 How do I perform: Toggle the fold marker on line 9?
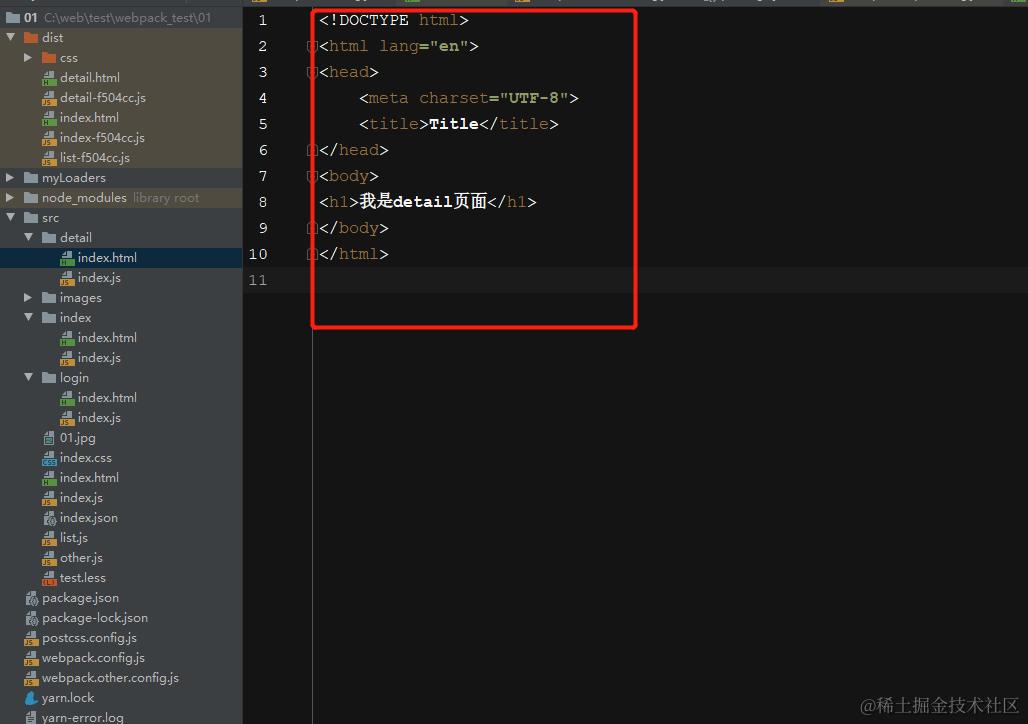point(312,228)
